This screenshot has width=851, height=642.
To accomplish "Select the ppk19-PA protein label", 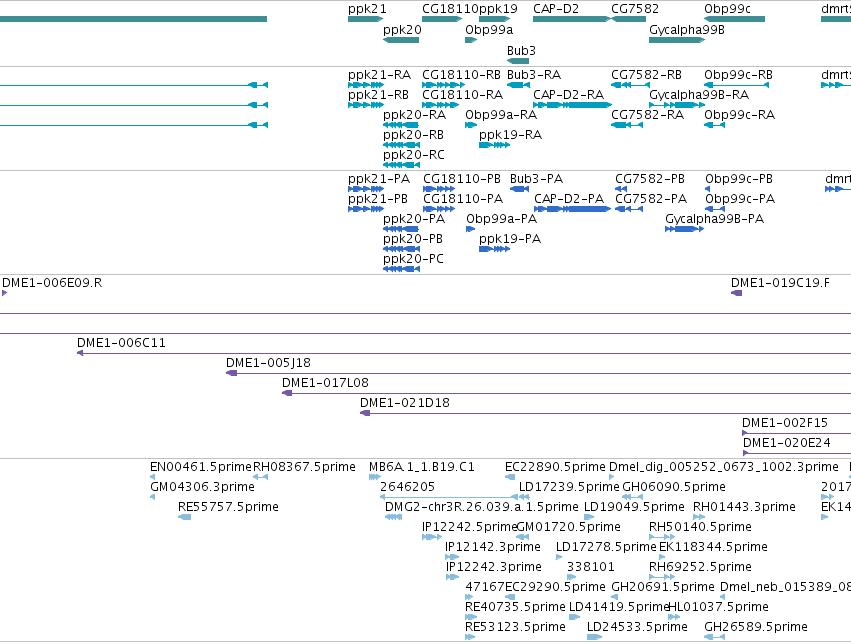I will click(x=510, y=239).
